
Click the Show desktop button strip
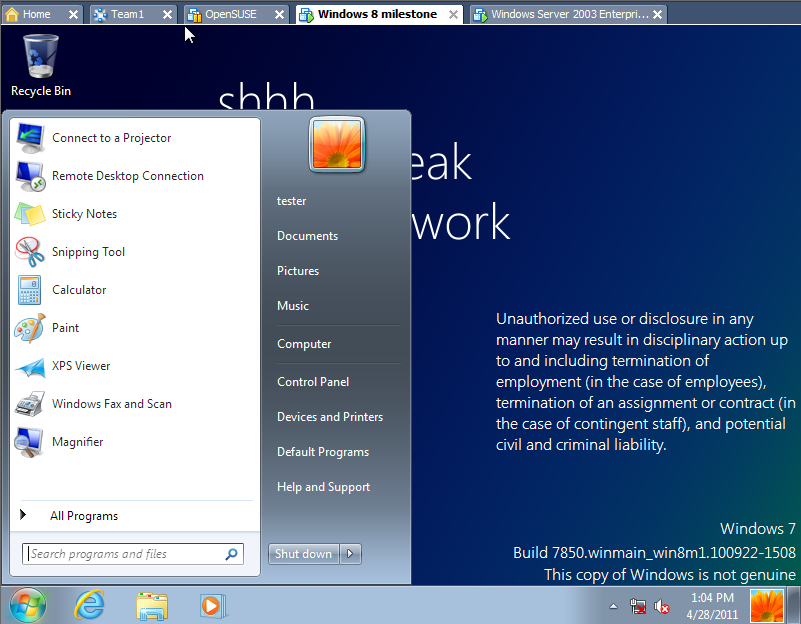pos(794,606)
